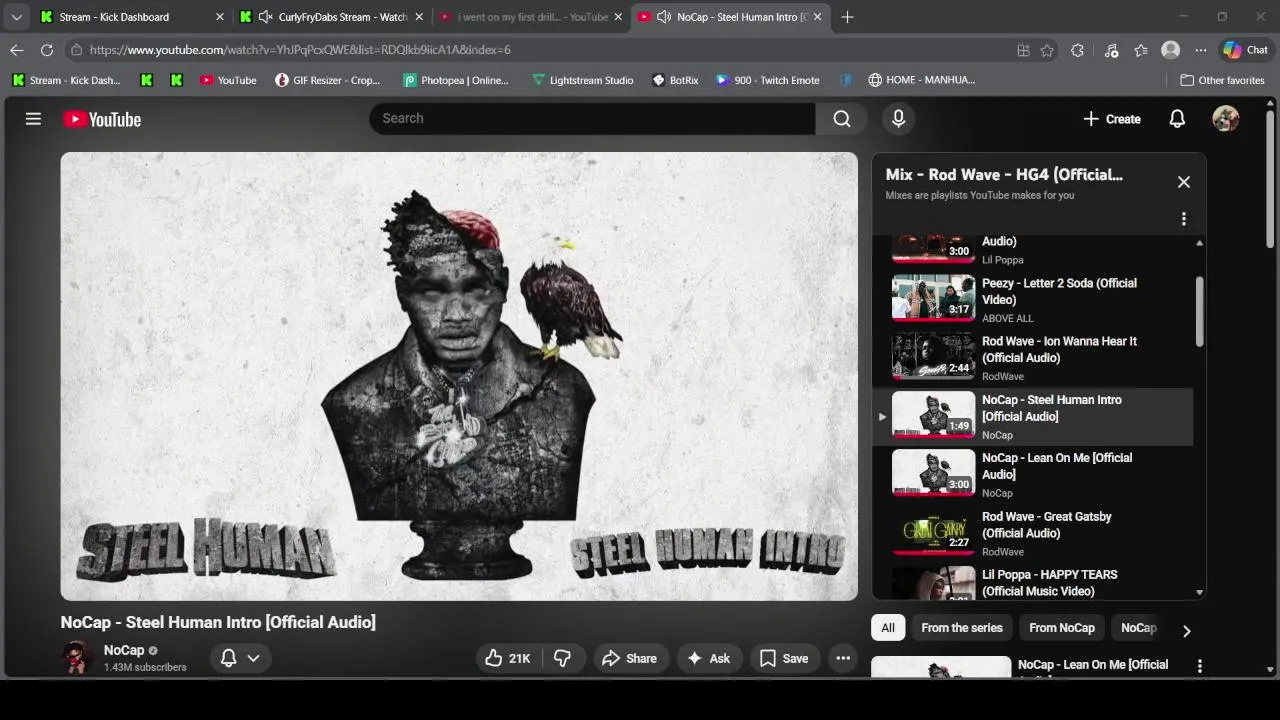The image size is (1280, 720).
Task: Open the YouTube guide hamburger menu
Action: (33, 119)
